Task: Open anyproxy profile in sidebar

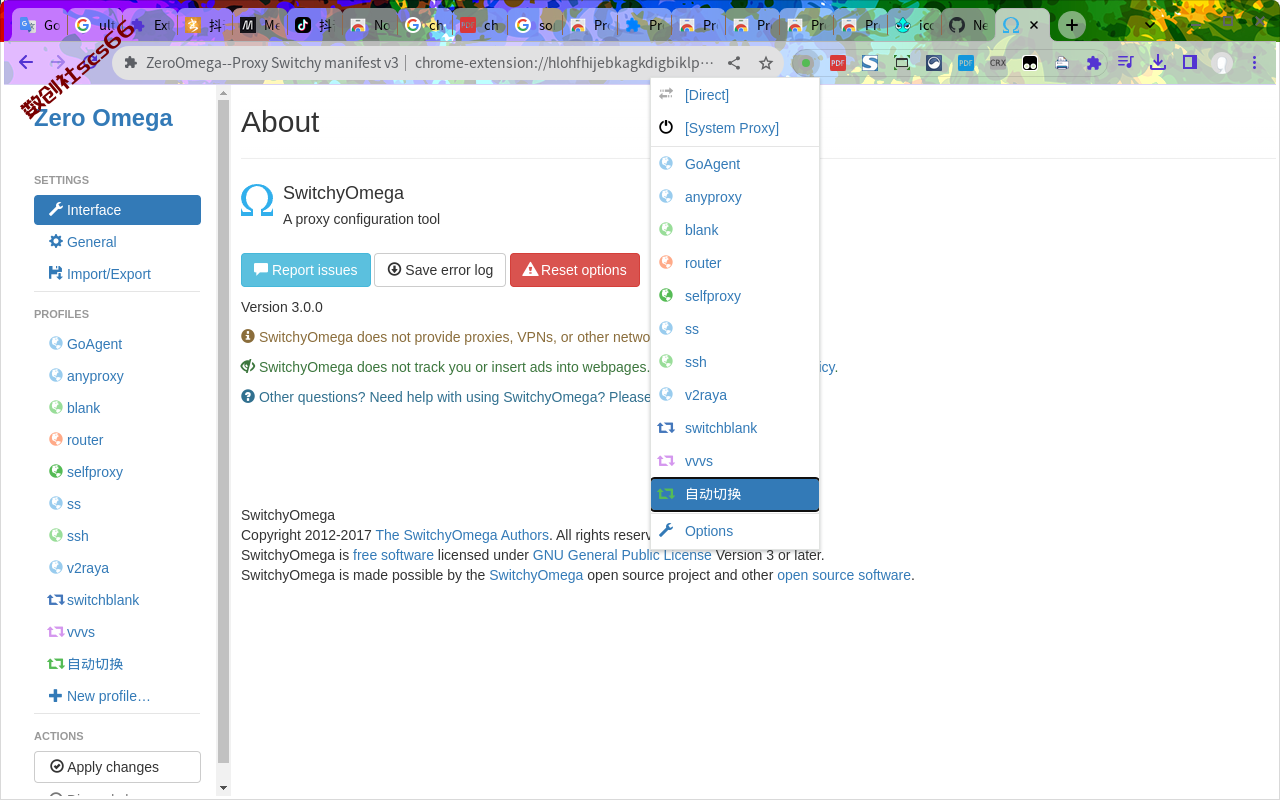Action: point(117,376)
